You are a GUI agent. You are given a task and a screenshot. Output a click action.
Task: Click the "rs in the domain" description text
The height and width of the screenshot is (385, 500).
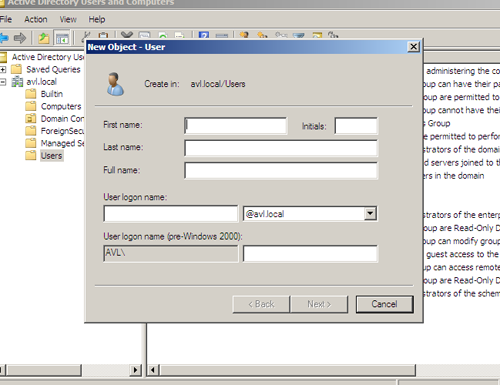(454, 176)
